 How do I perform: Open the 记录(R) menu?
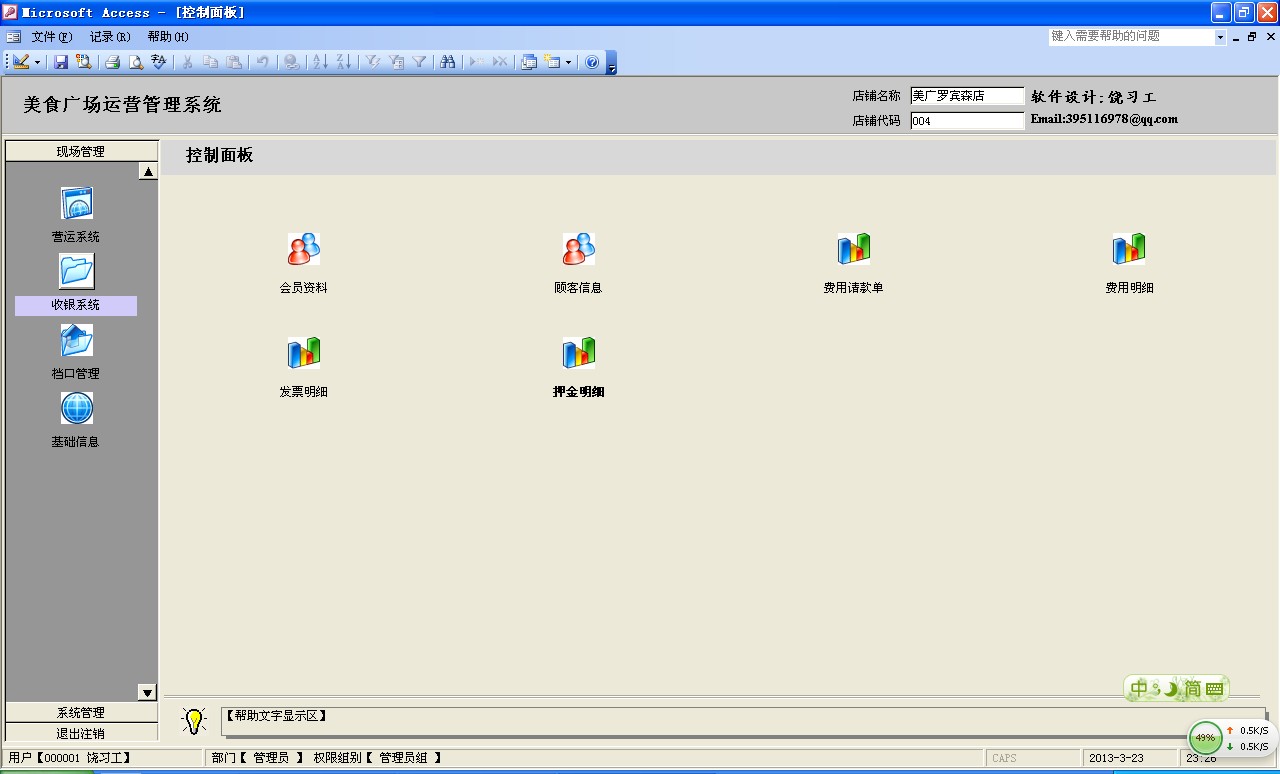point(110,37)
